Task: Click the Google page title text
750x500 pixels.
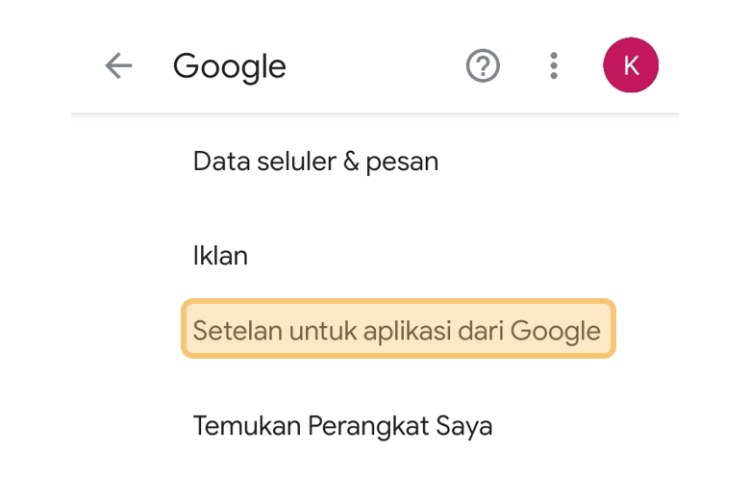Action: [230, 66]
